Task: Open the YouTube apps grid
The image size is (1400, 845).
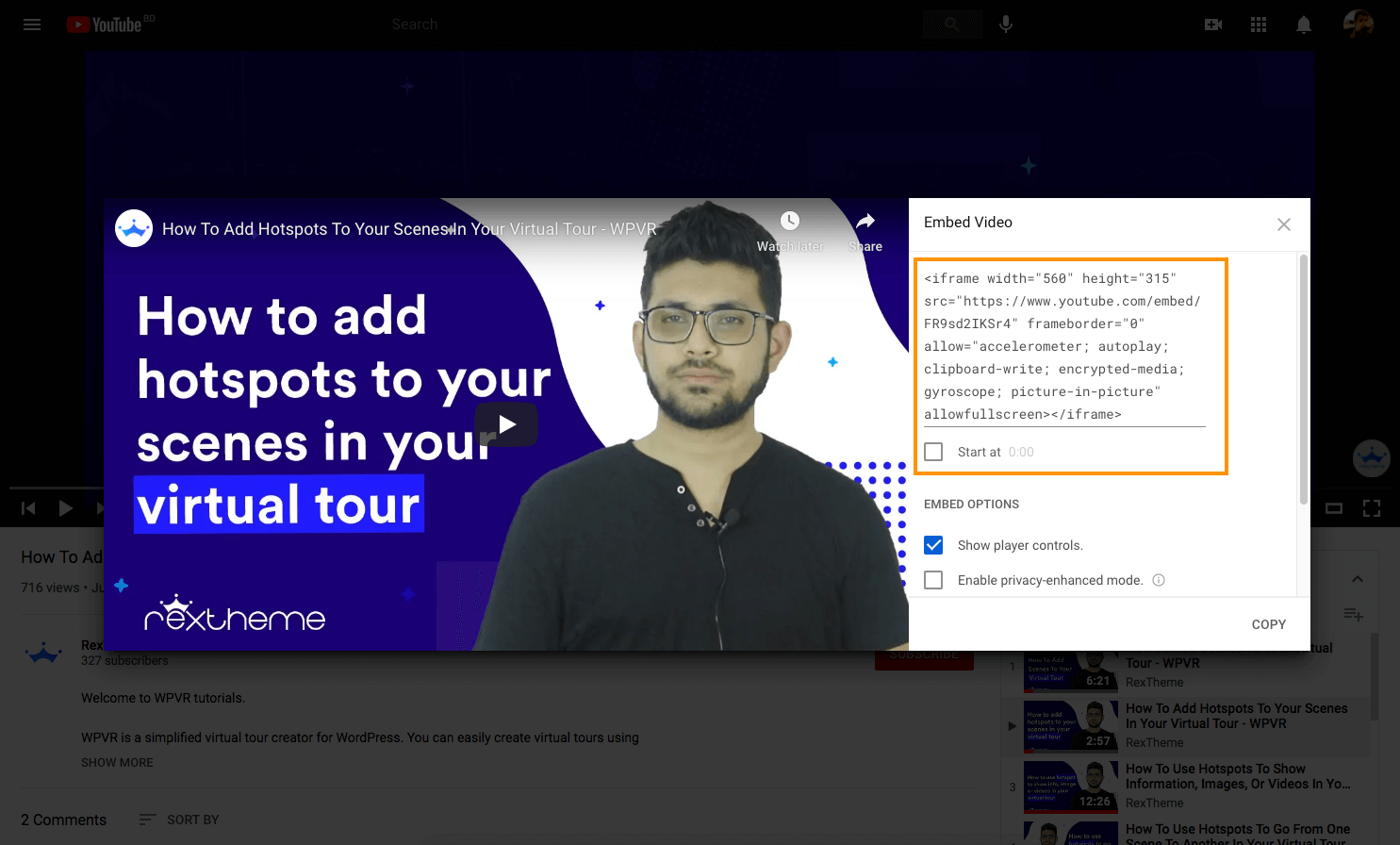Action: tap(1259, 25)
